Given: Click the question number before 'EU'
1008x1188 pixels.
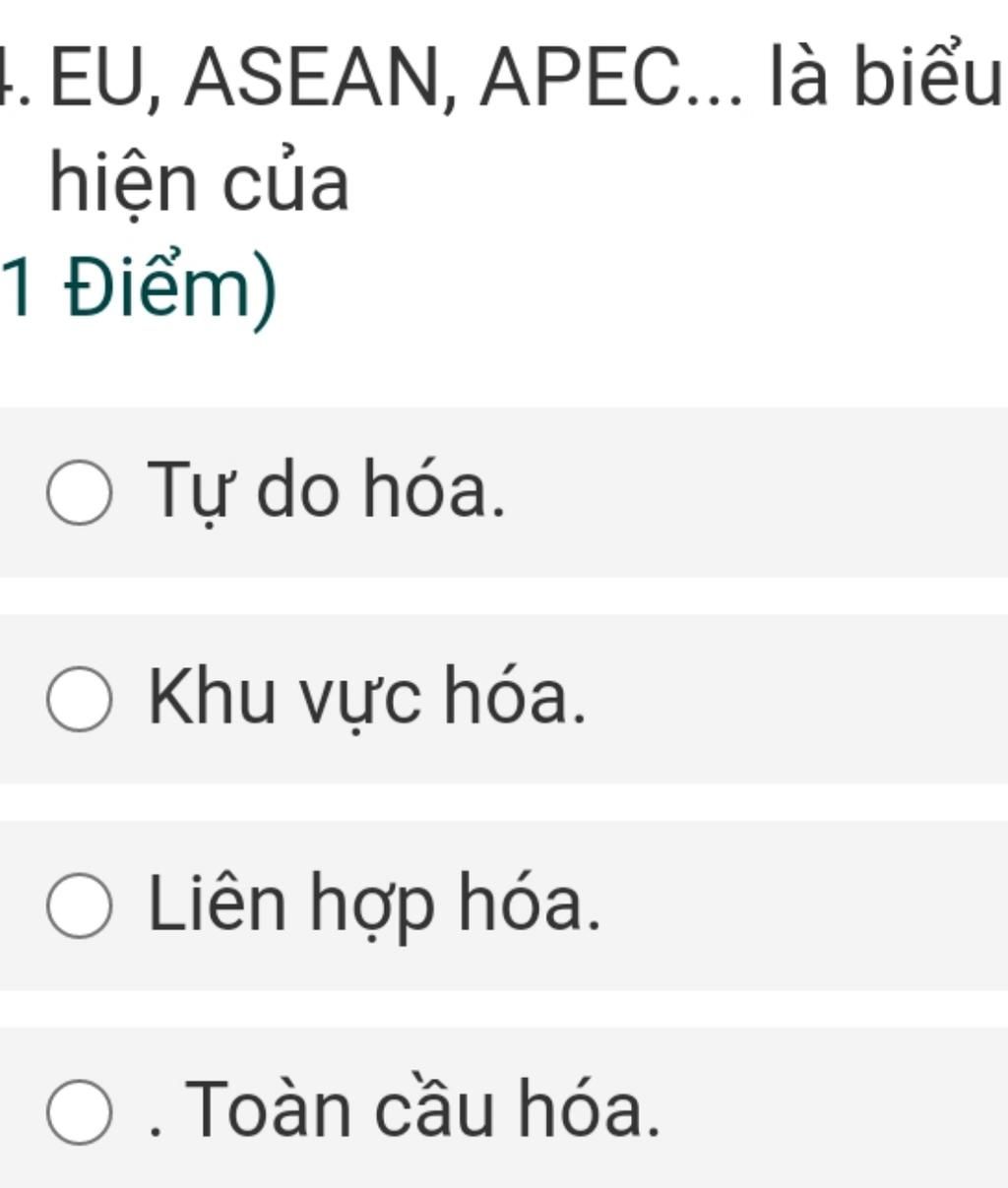Looking at the screenshot, I should (16, 79).
